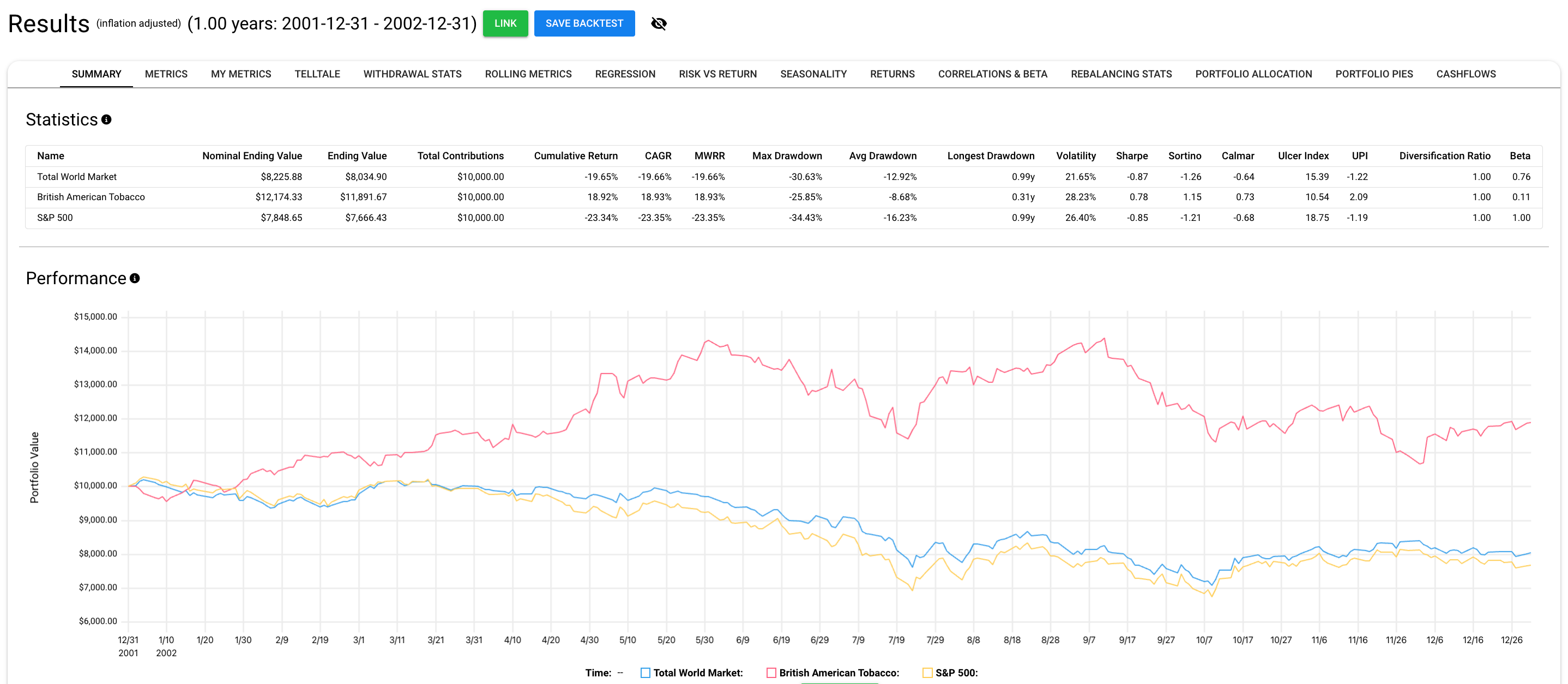
Task: Select the British American Tobacco table row
Action: (x=783, y=197)
